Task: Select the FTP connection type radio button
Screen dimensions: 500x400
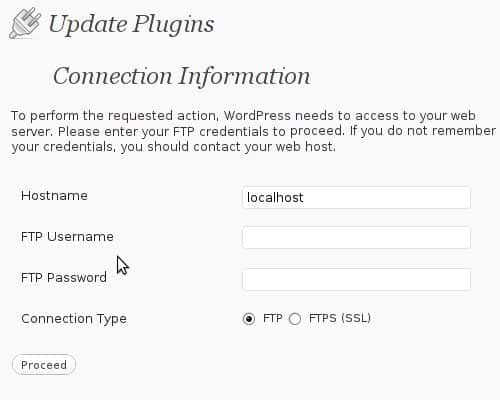Action: click(x=249, y=319)
